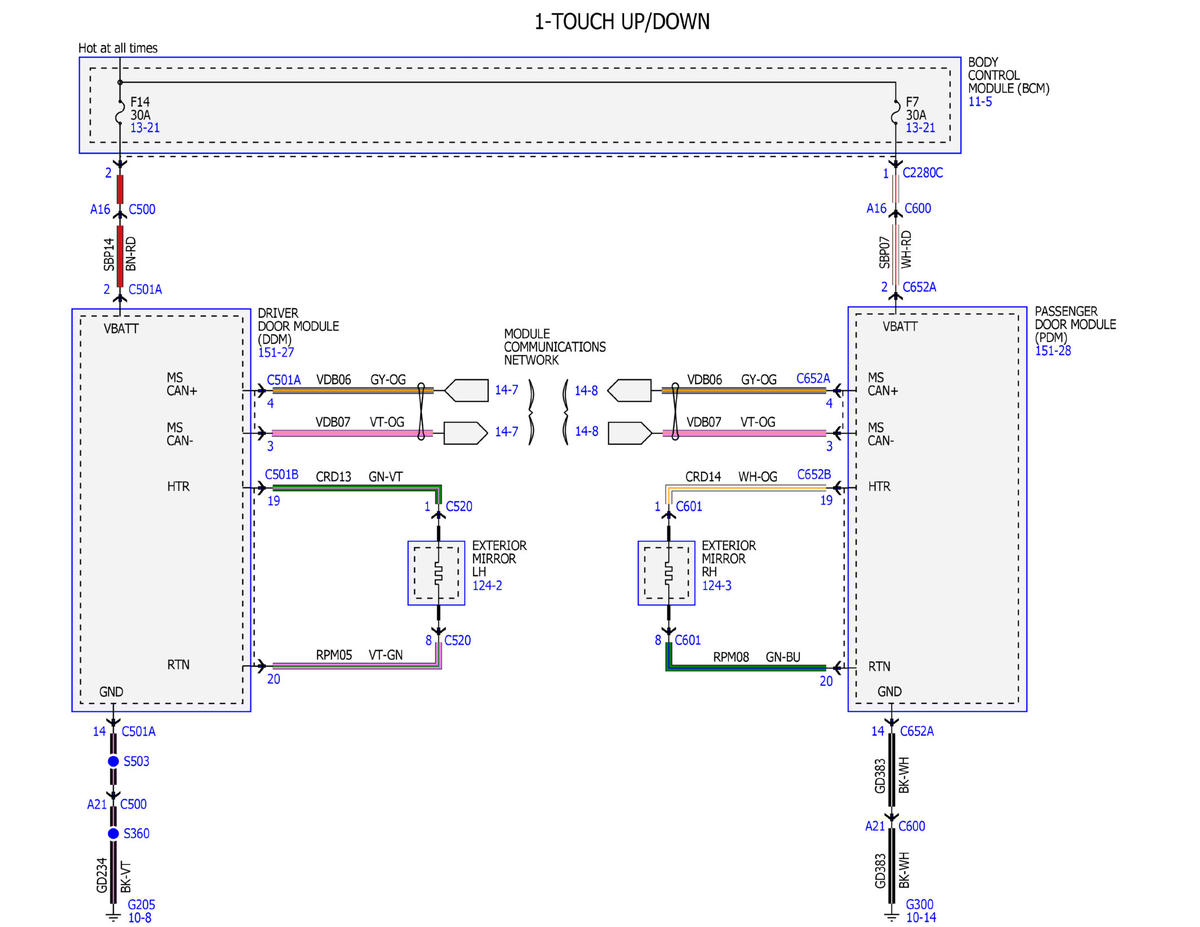Viewport: 1200px width, 927px height.
Task: Open the C520 connector at pin 1
Action: [x=459, y=507]
